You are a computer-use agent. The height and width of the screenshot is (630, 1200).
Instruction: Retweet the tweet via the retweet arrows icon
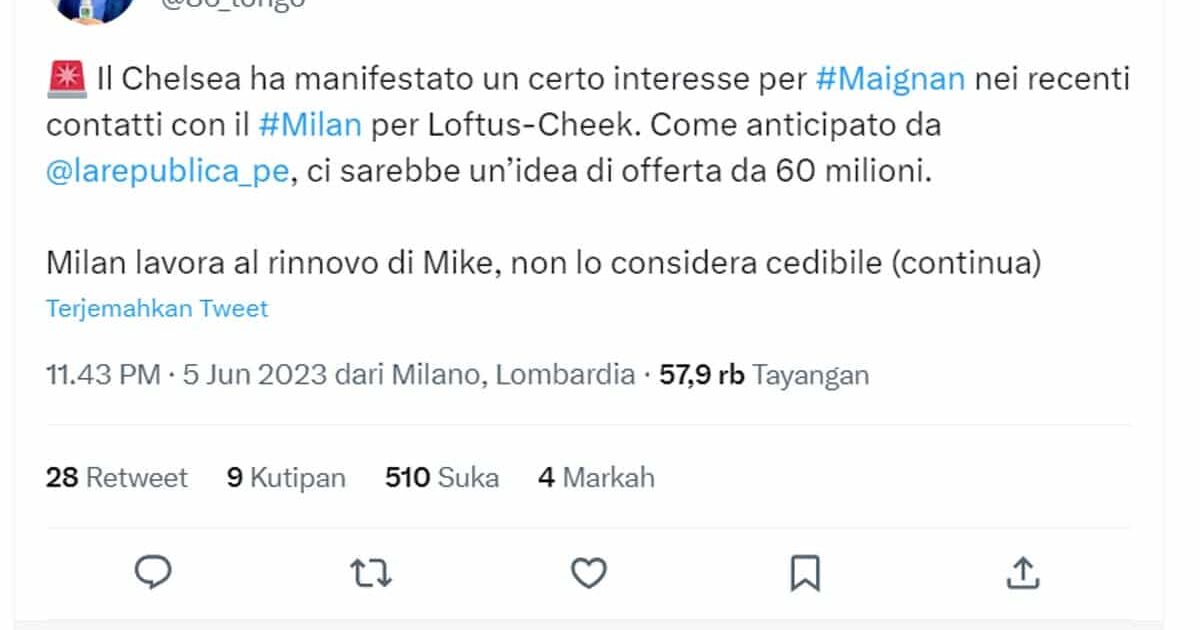370,573
